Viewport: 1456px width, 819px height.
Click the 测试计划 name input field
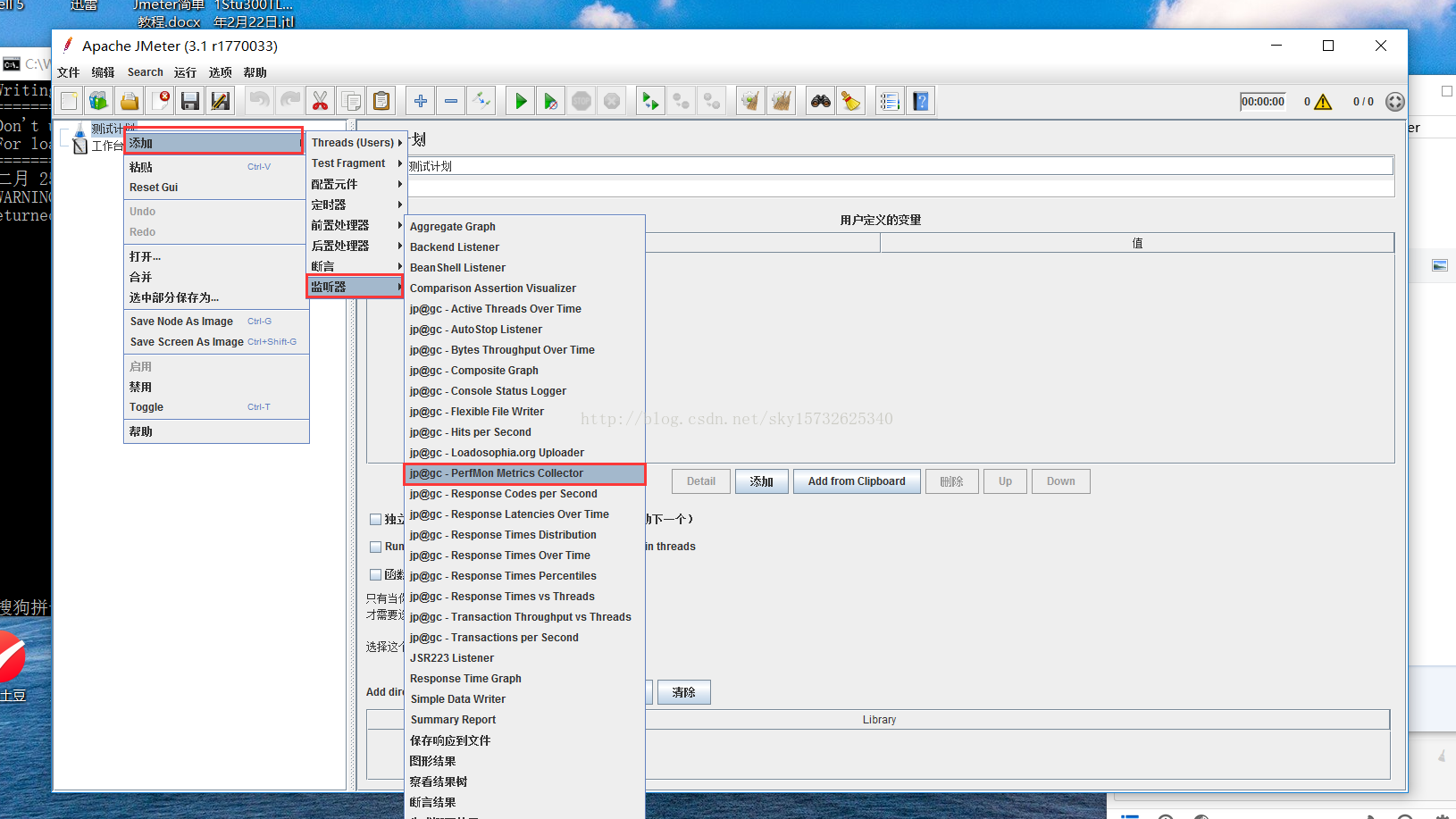[900, 166]
